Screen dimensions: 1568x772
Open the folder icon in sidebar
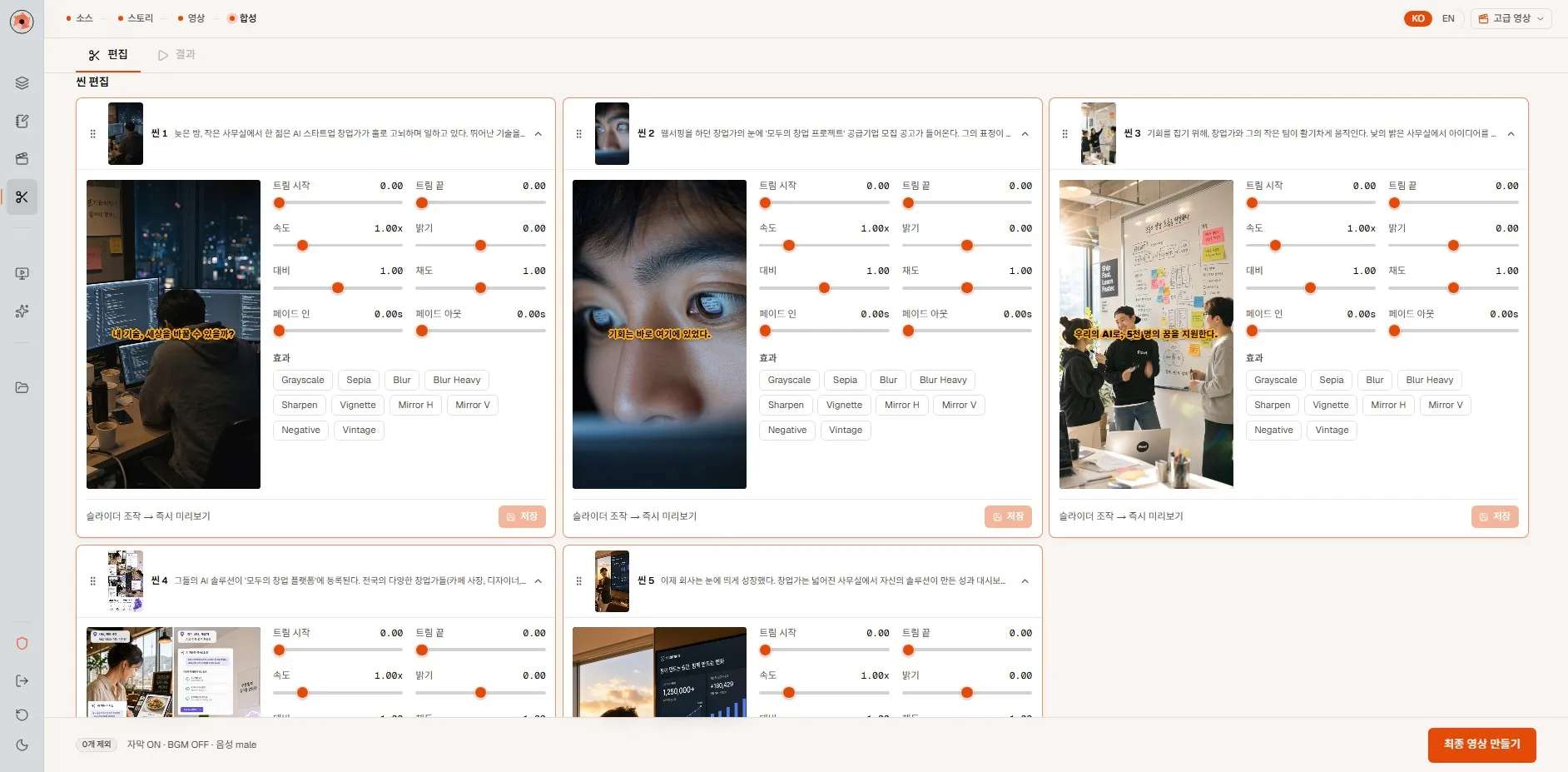(22, 387)
